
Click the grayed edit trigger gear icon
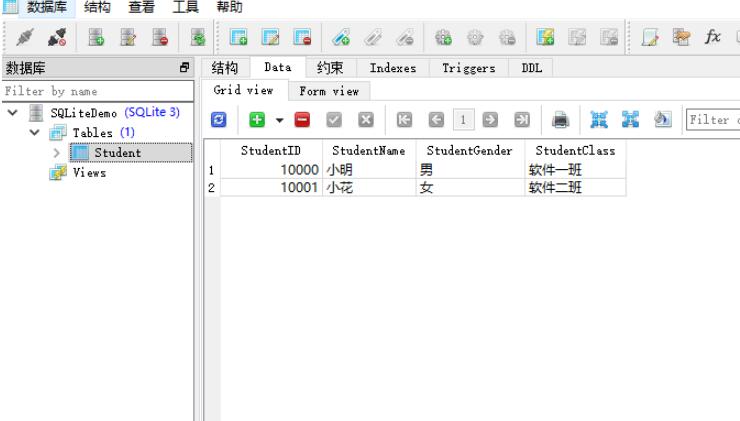(x=475, y=37)
